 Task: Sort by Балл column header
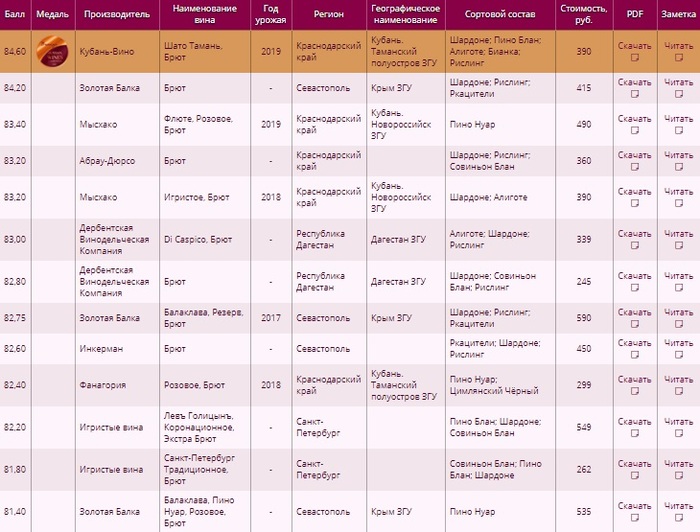tap(15, 14)
